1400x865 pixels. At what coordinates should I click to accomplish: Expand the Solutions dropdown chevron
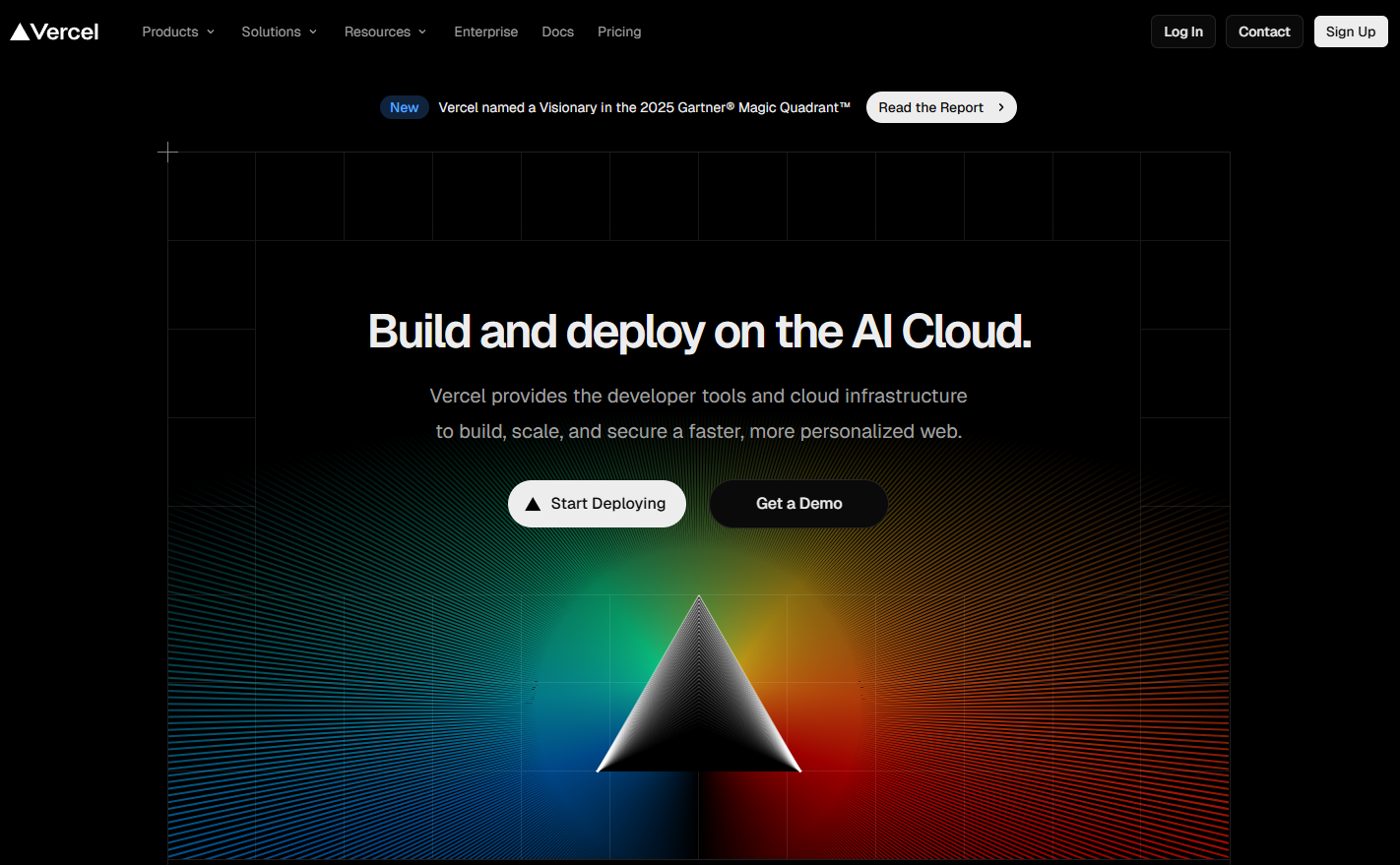(x=313, y=31)
